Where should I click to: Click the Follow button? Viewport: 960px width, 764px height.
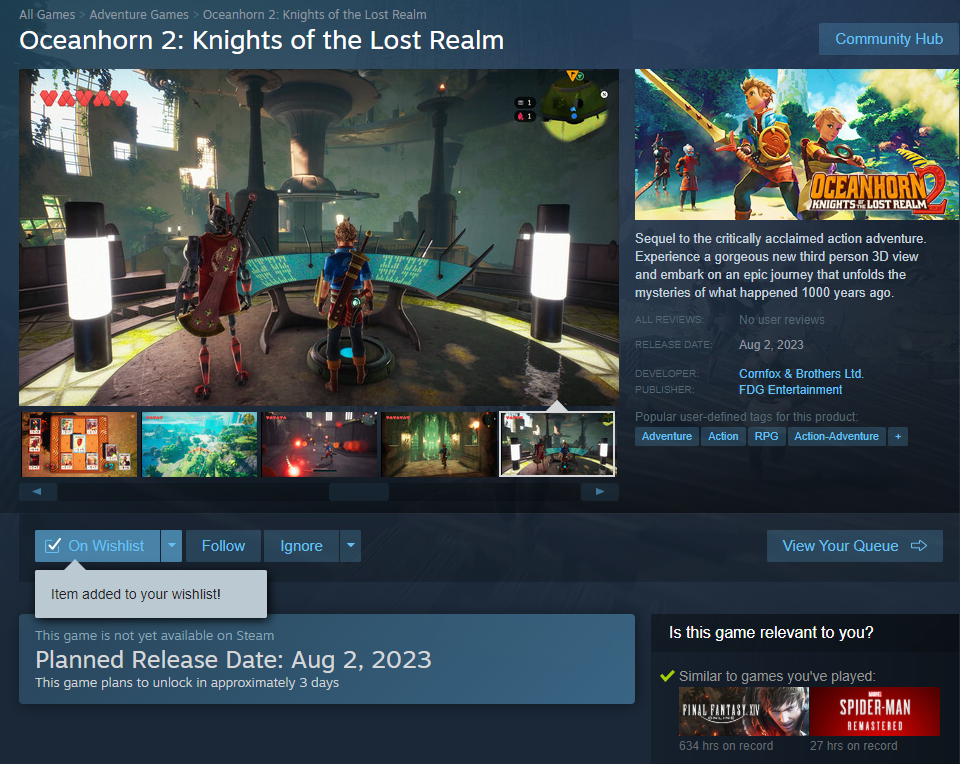(223, 545)
